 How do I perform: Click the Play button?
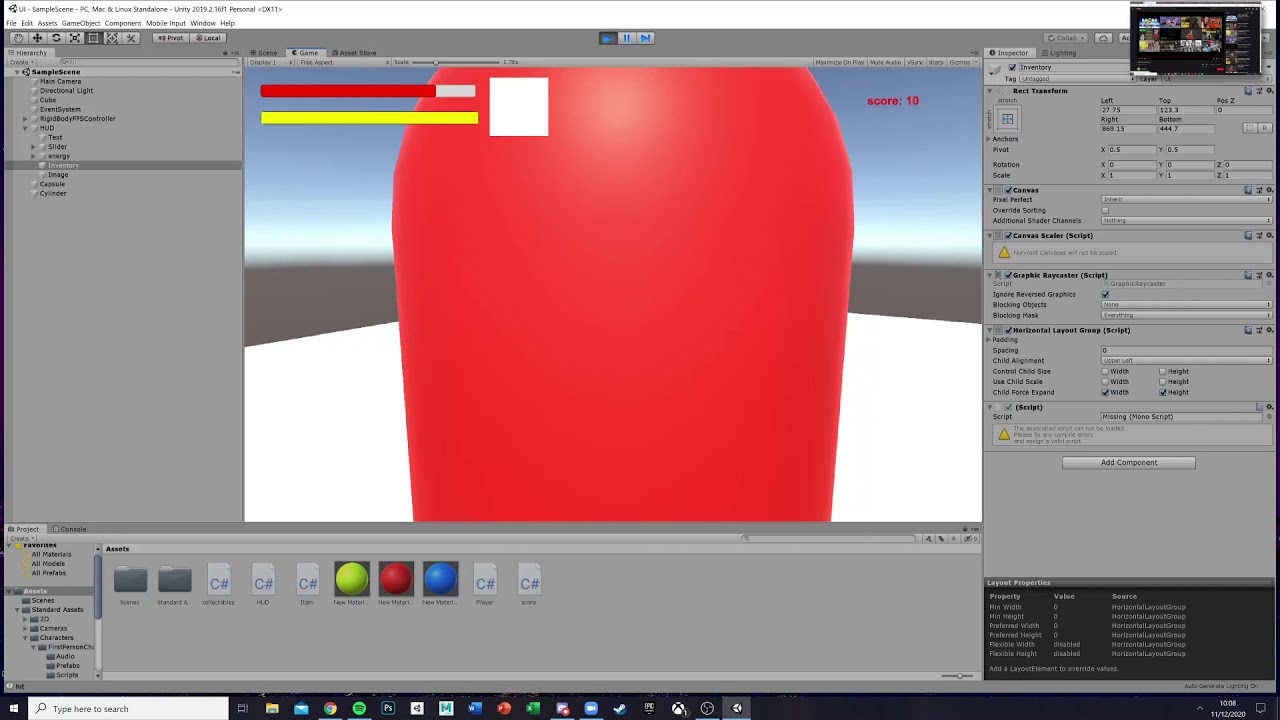(x=607, y=38)
